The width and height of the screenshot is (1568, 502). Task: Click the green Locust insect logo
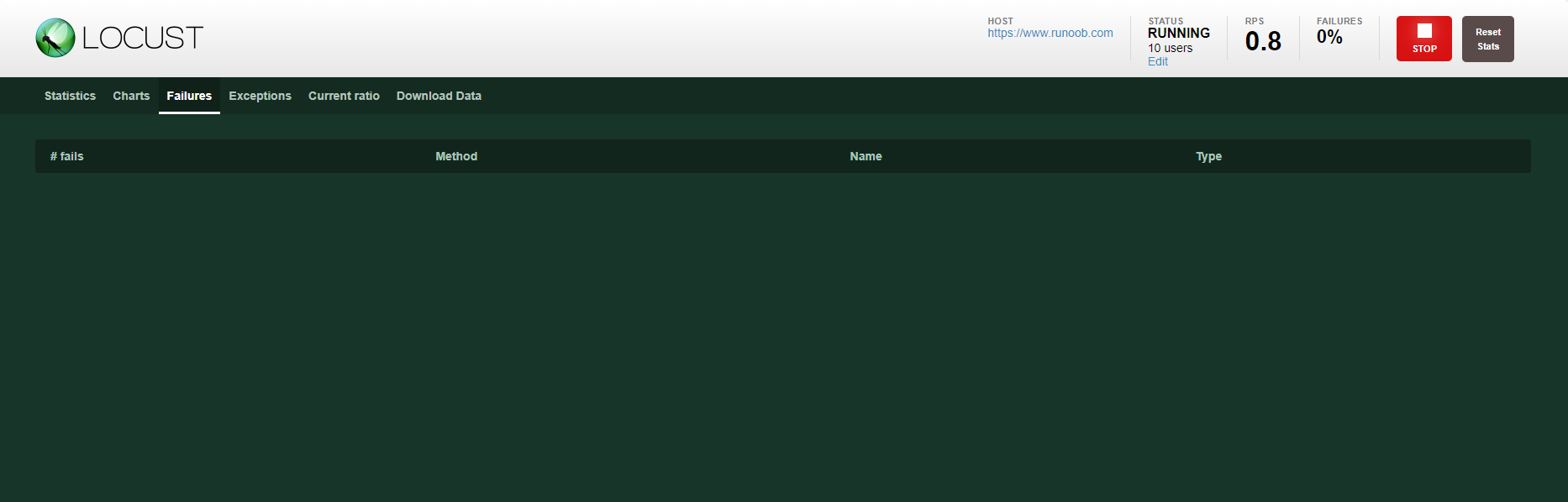coord(55,38)
